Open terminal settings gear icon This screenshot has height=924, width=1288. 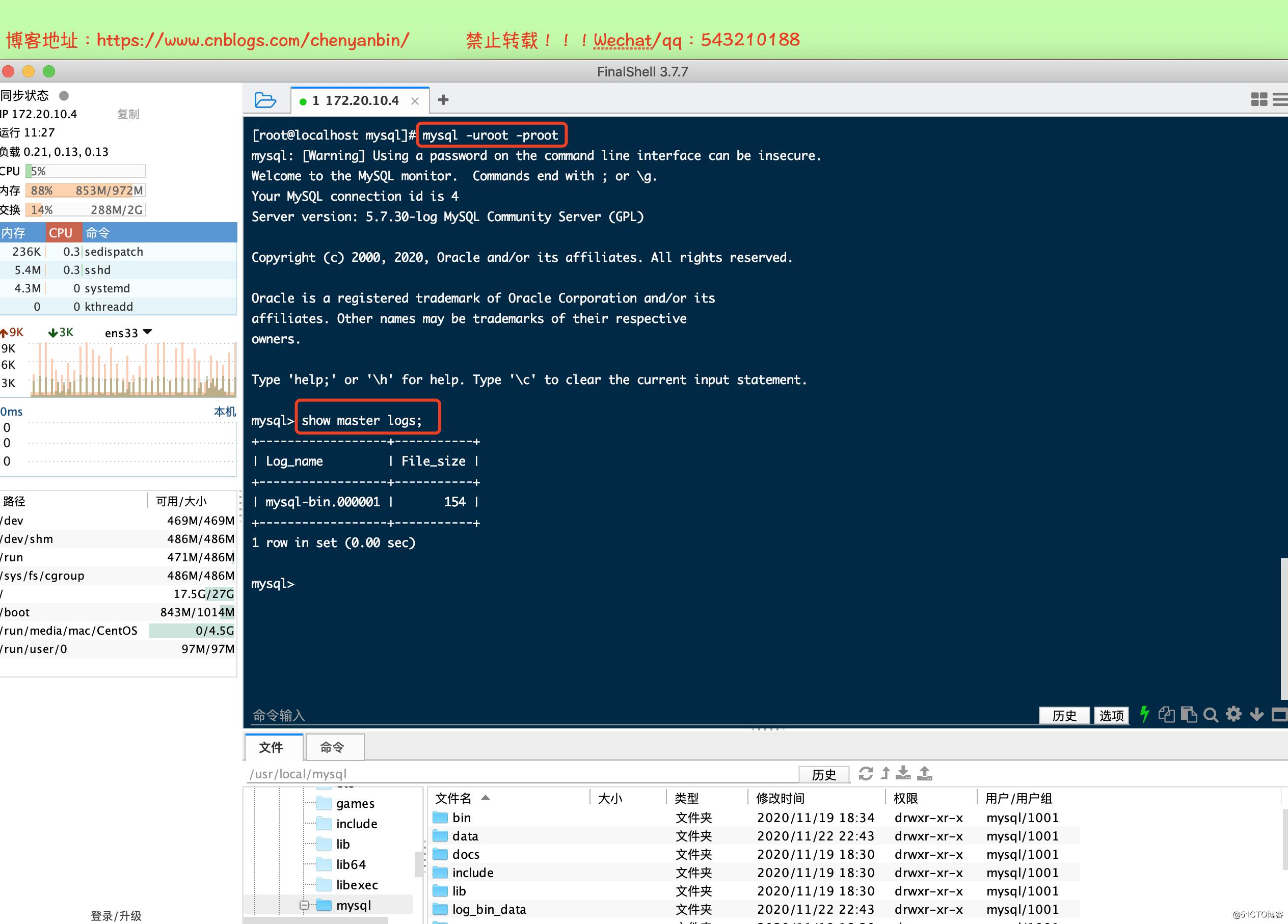click(x=1233, y=714)
